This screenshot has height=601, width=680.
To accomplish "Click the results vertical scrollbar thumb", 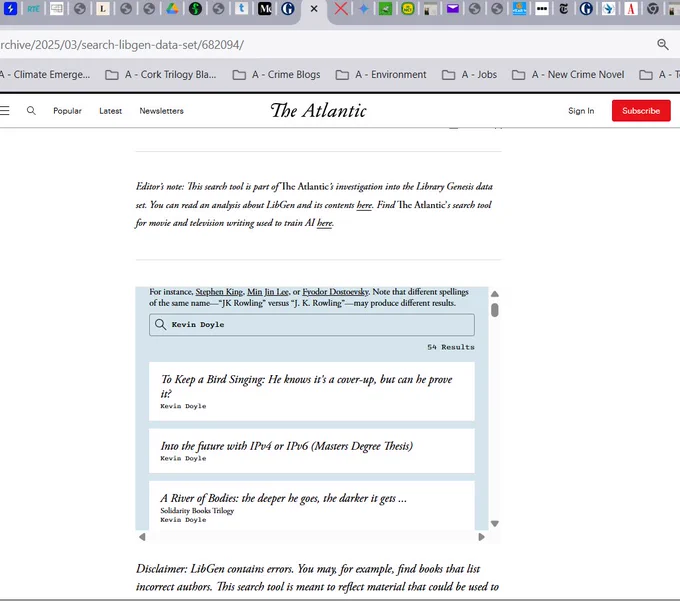I will (x=494, y=310).
